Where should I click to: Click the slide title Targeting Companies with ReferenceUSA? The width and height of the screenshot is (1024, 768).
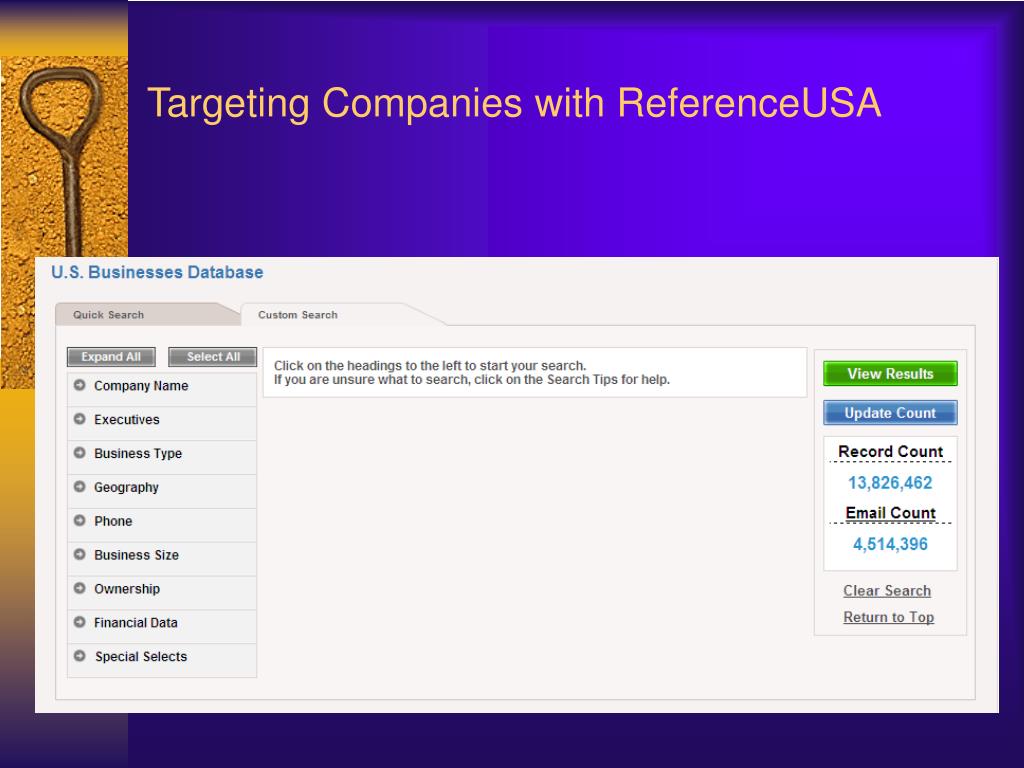(515, 103)
